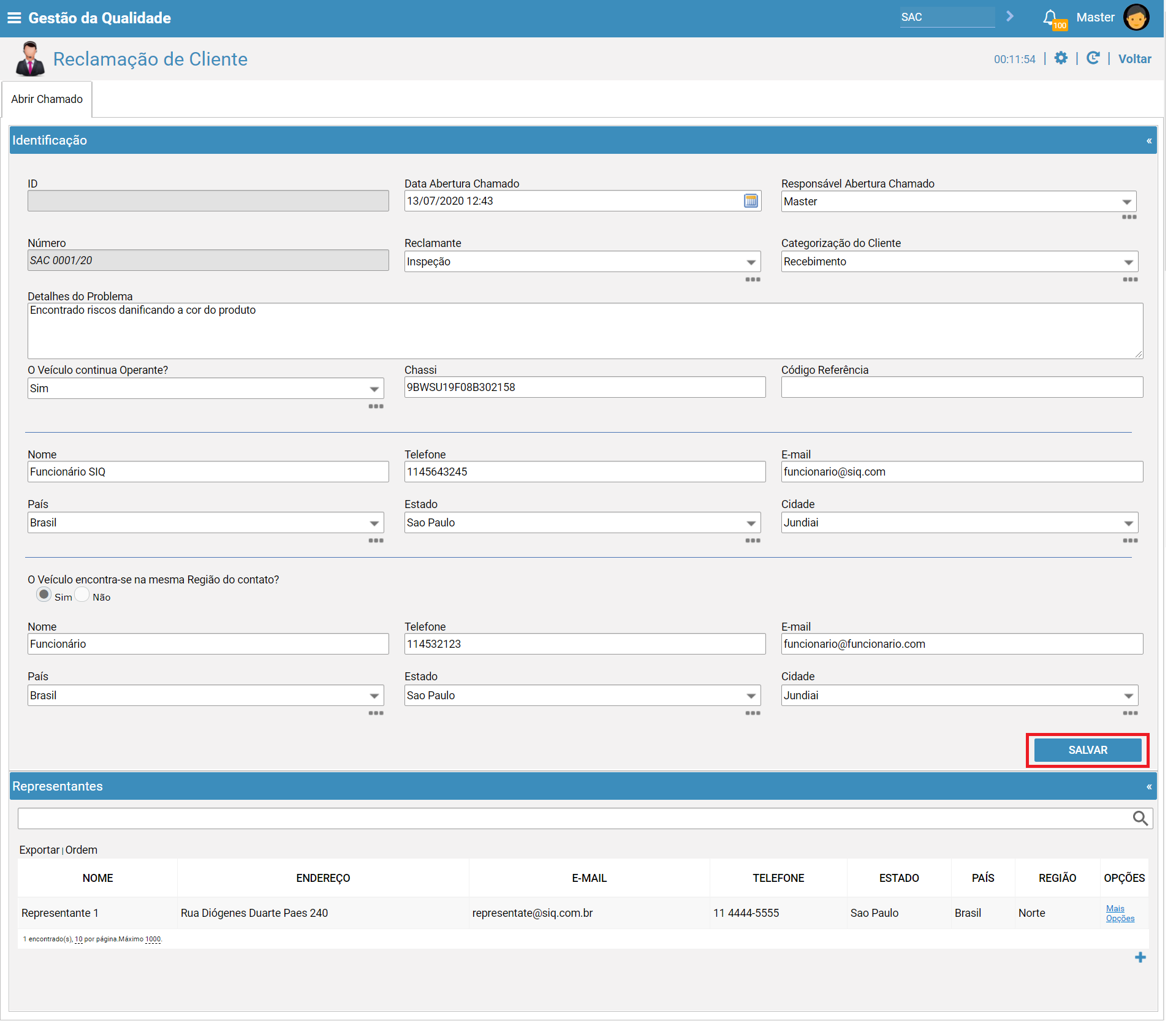Expand the Reclamante dropdown
The image size is (1176, 1021).
pos(582,262)
